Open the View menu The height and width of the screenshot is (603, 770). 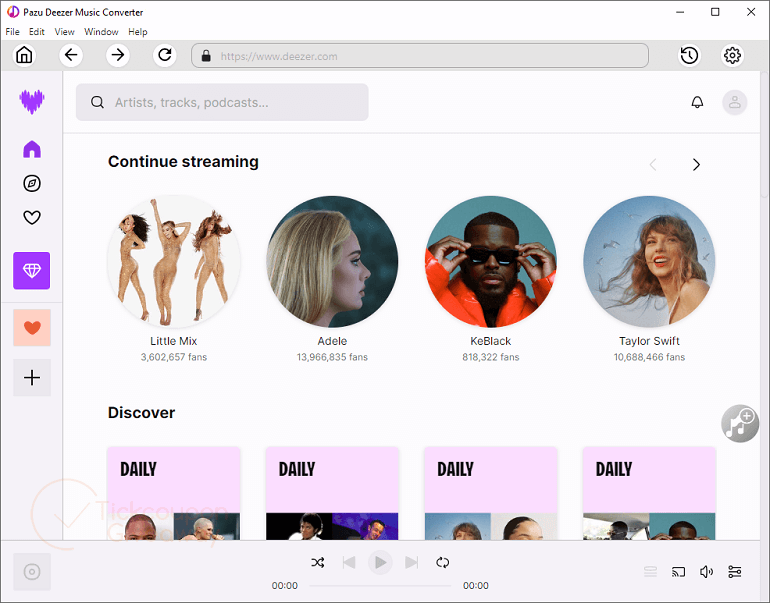coord(64,31)
